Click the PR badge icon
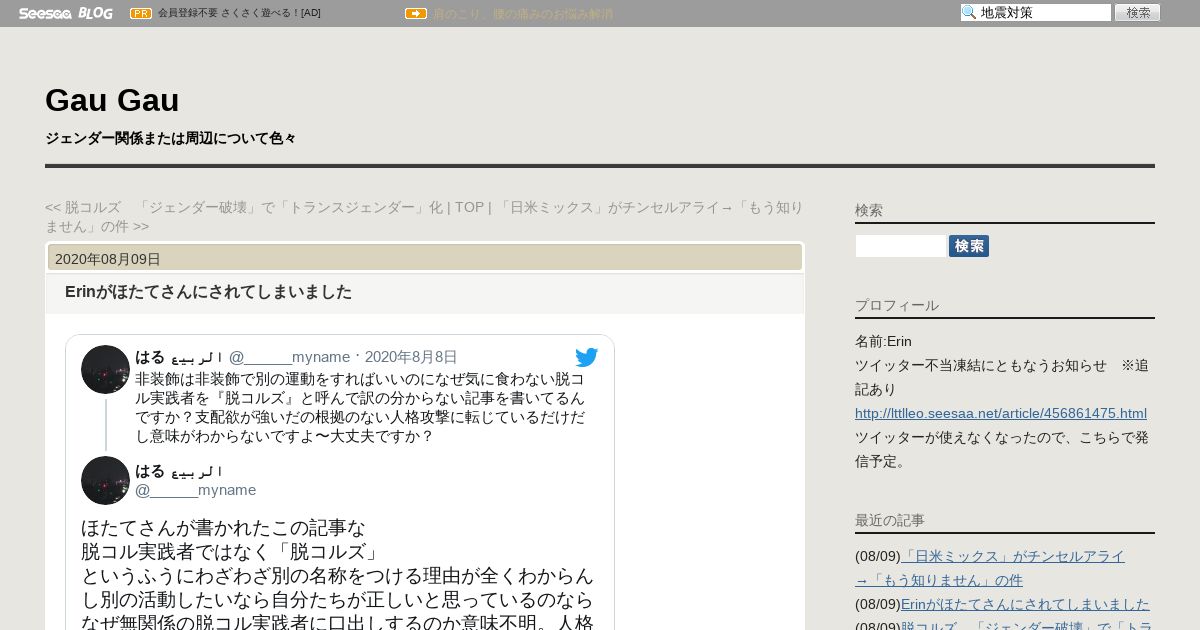 click(141, 13)
